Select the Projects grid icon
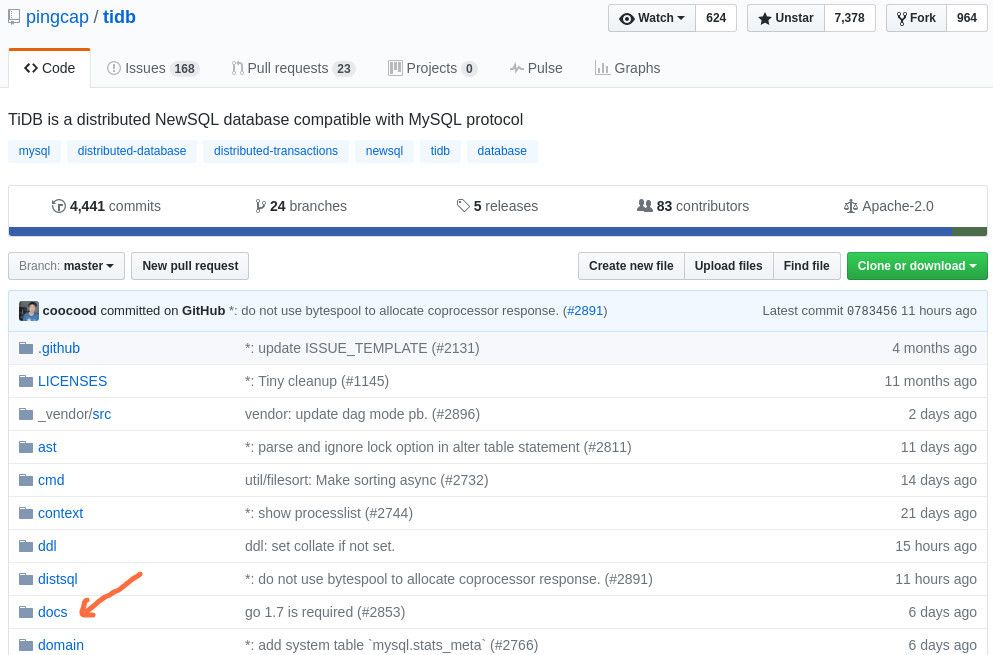 click(396, 67)
